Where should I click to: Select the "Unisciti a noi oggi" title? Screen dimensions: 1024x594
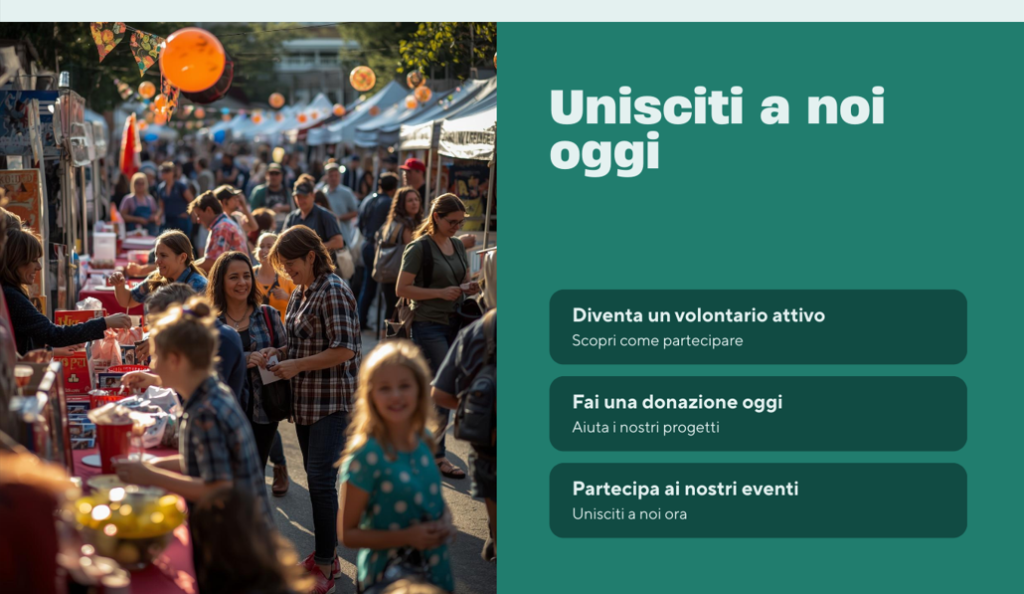(716, 131)
